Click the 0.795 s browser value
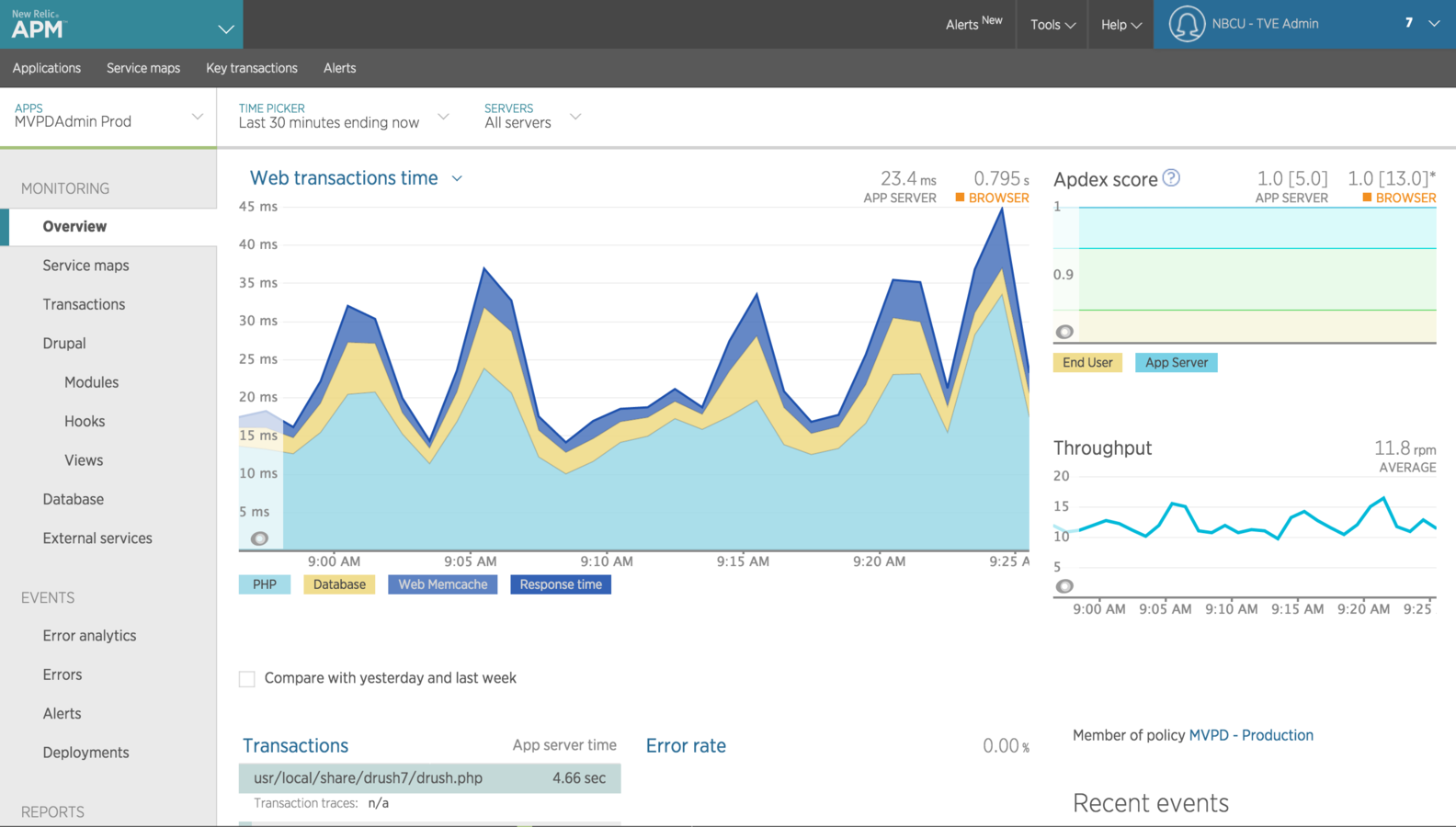 click(1001, 178)
